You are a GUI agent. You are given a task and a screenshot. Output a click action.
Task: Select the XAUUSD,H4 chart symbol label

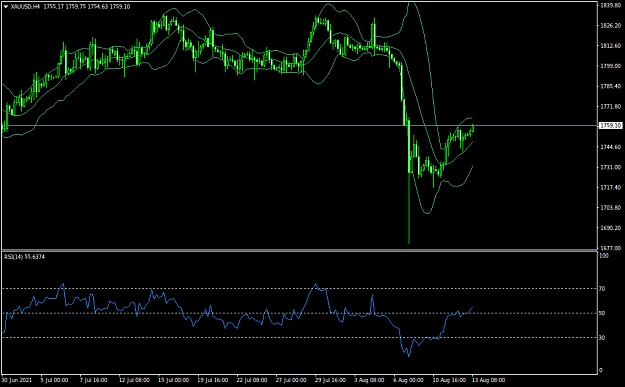[25, 7]
